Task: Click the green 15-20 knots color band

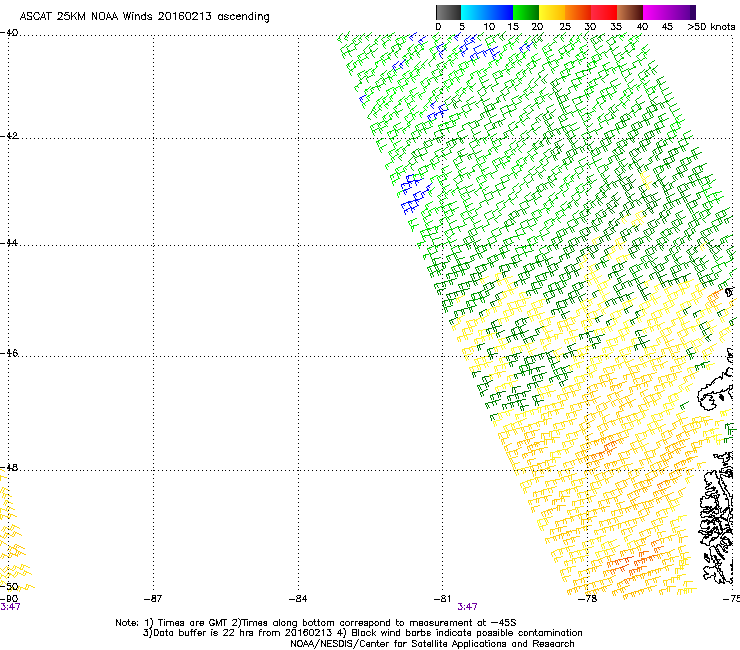Action: (526, 12)
